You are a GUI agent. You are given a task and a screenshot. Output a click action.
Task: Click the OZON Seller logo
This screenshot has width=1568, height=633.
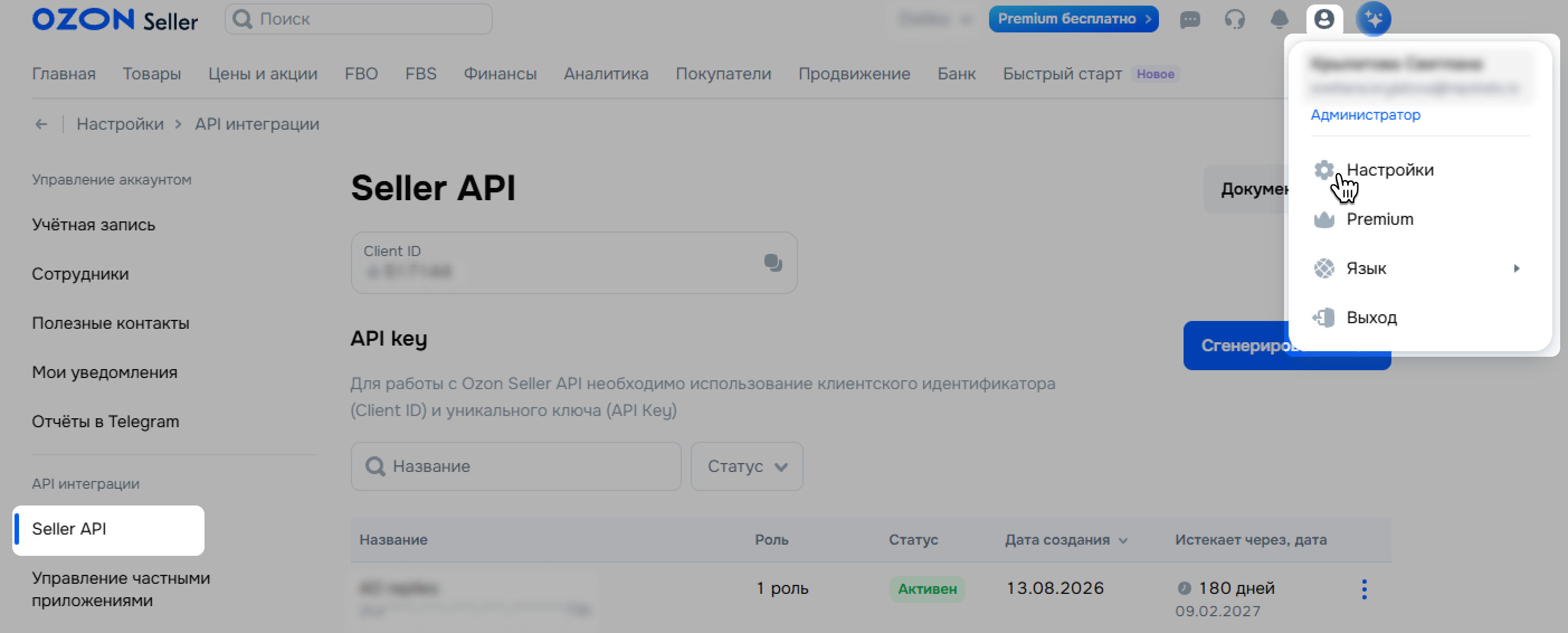pos(115,20)
